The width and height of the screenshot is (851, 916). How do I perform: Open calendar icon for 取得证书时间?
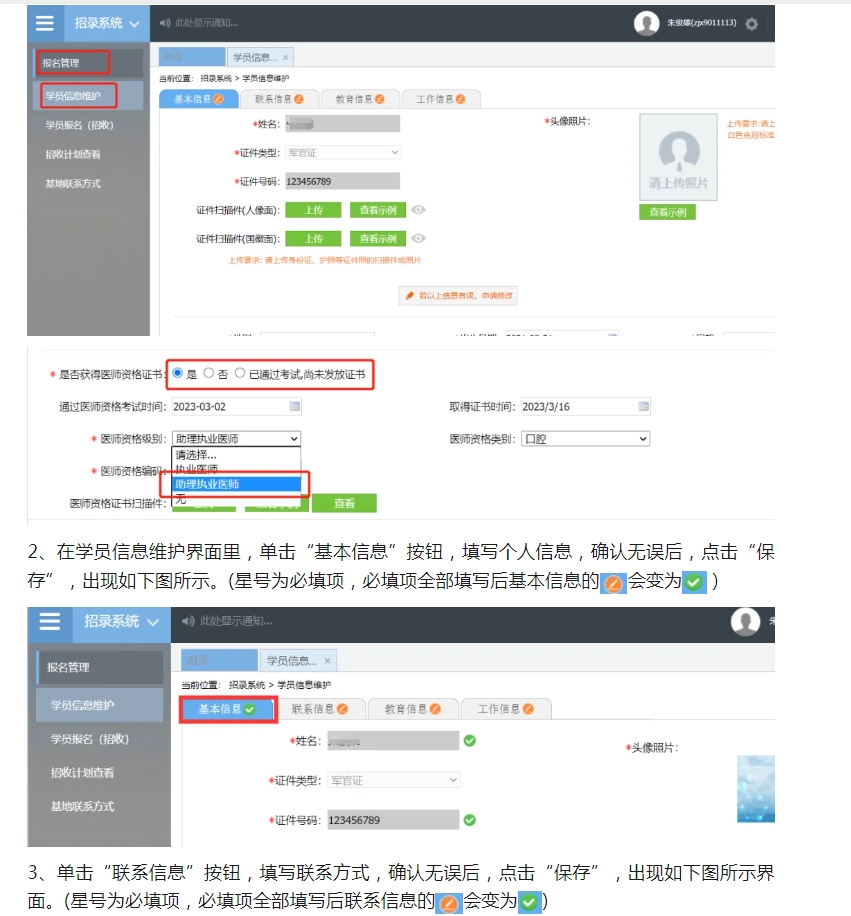643,407
